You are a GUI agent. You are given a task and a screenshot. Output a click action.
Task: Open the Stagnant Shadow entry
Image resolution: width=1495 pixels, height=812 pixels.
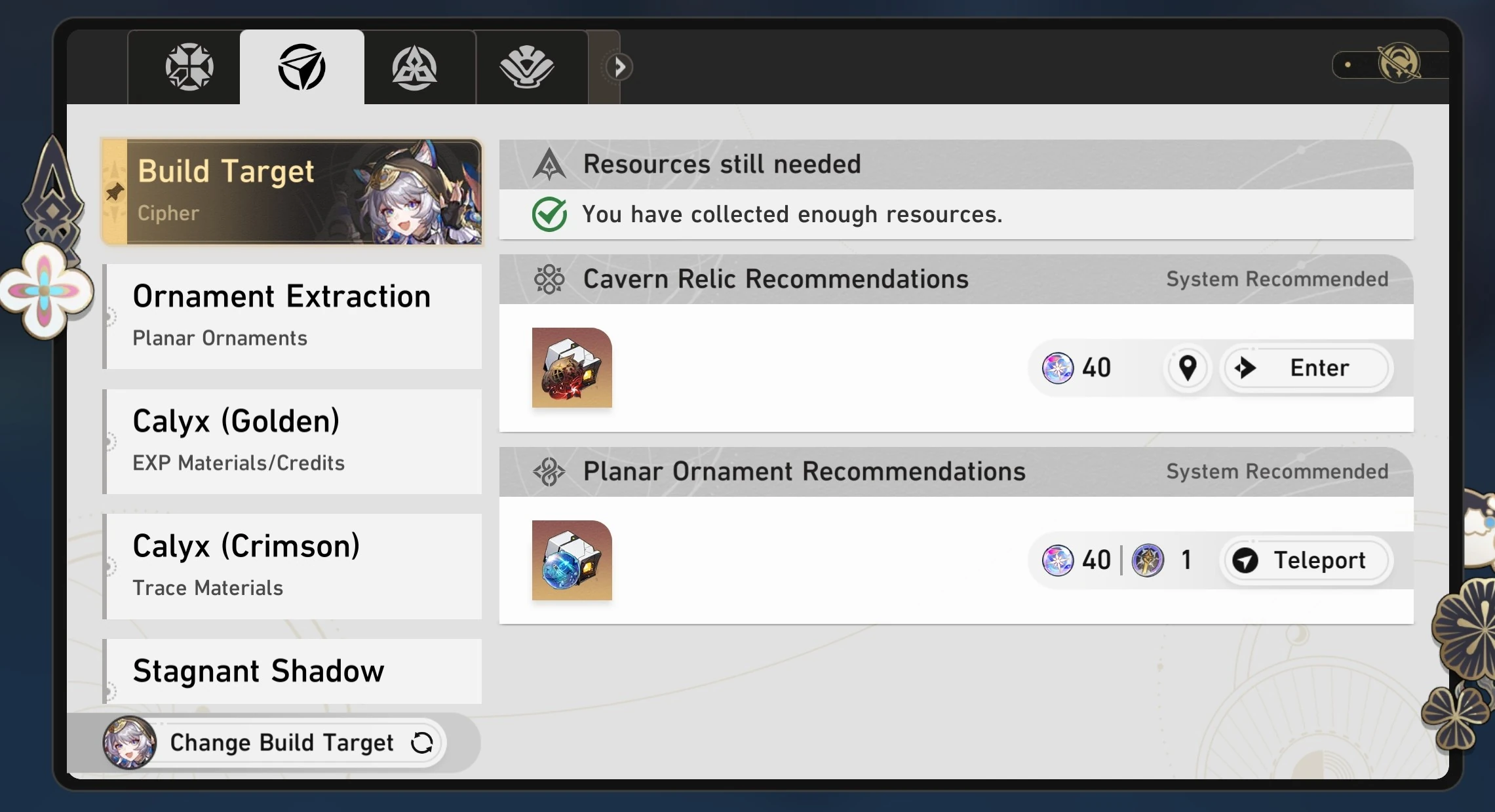click(292, 670)
